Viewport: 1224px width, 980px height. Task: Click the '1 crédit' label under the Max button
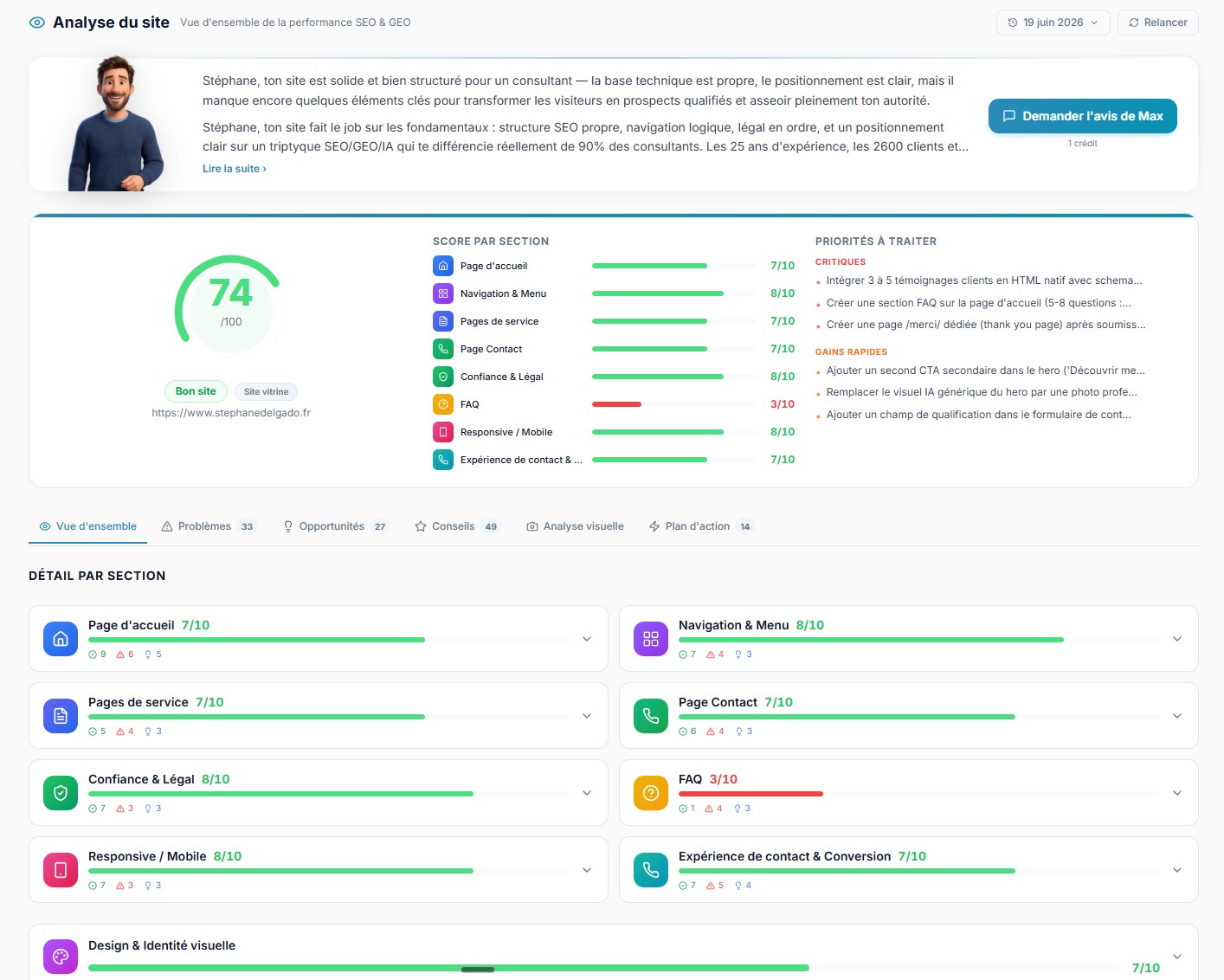tap(1083, 144)
